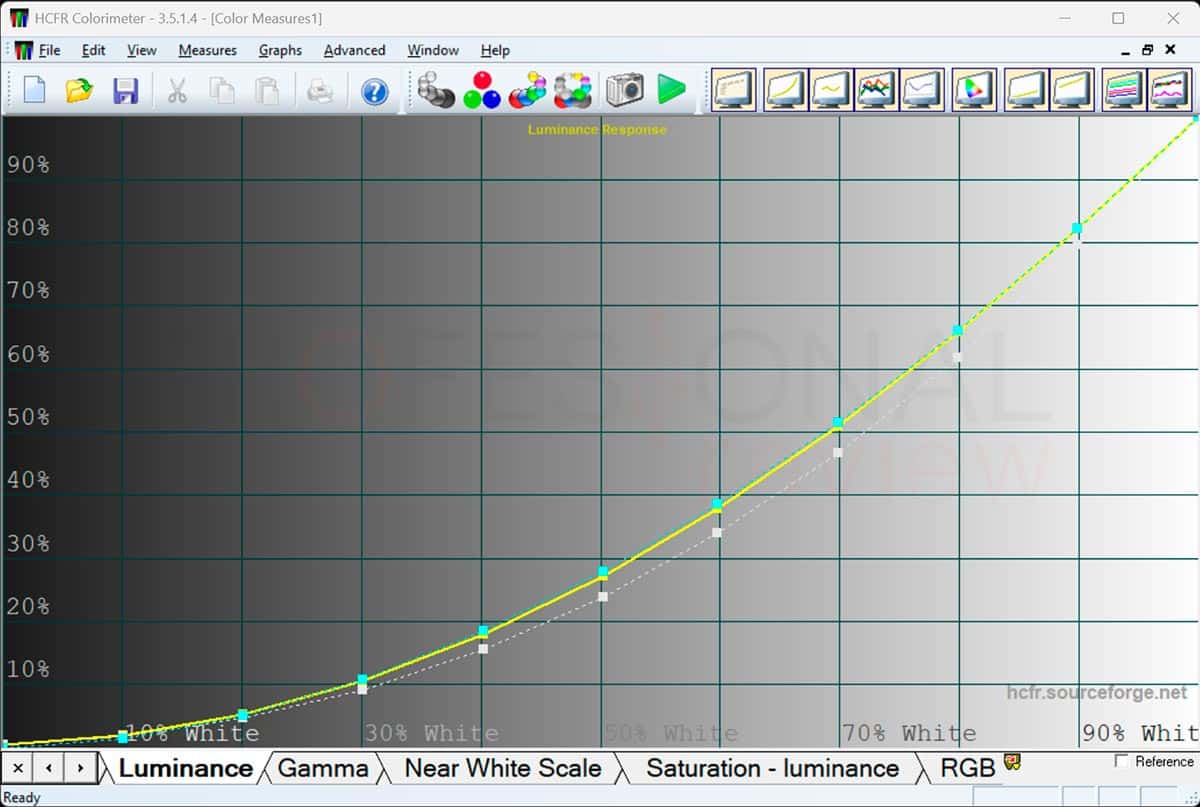Measure gray scale with gray spheres icon
The height and width of the screenshot is (807, 1200).
(436, 90)
